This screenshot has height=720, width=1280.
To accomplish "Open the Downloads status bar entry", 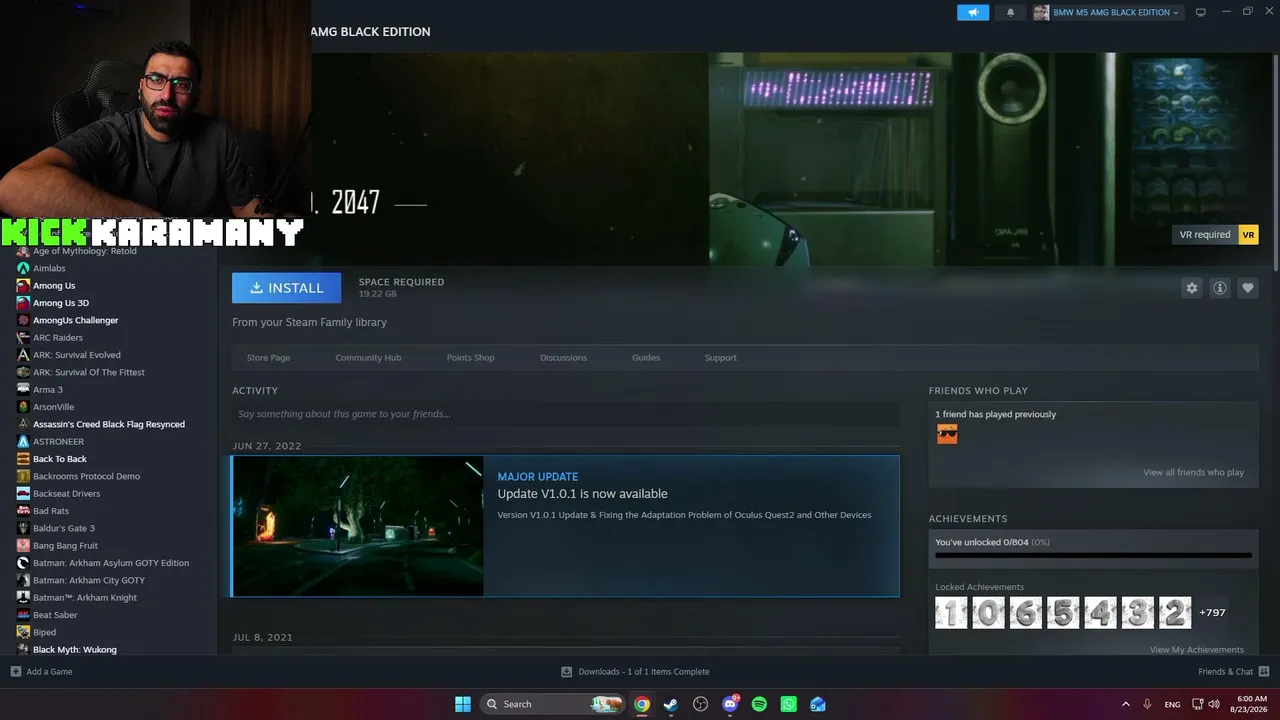I will tap(635, 672).
